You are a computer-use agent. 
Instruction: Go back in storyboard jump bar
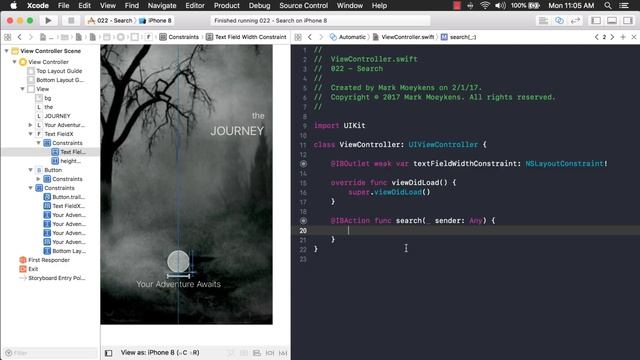coord(19,37)
